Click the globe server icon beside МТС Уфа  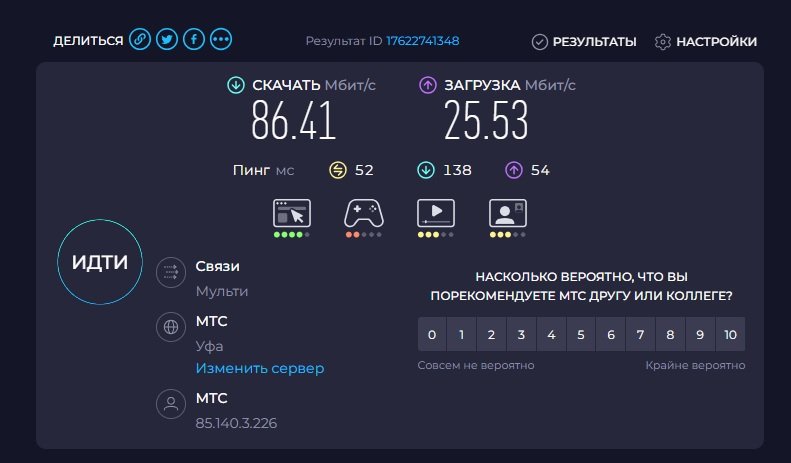pyautogui.click(x=171, y=327)
